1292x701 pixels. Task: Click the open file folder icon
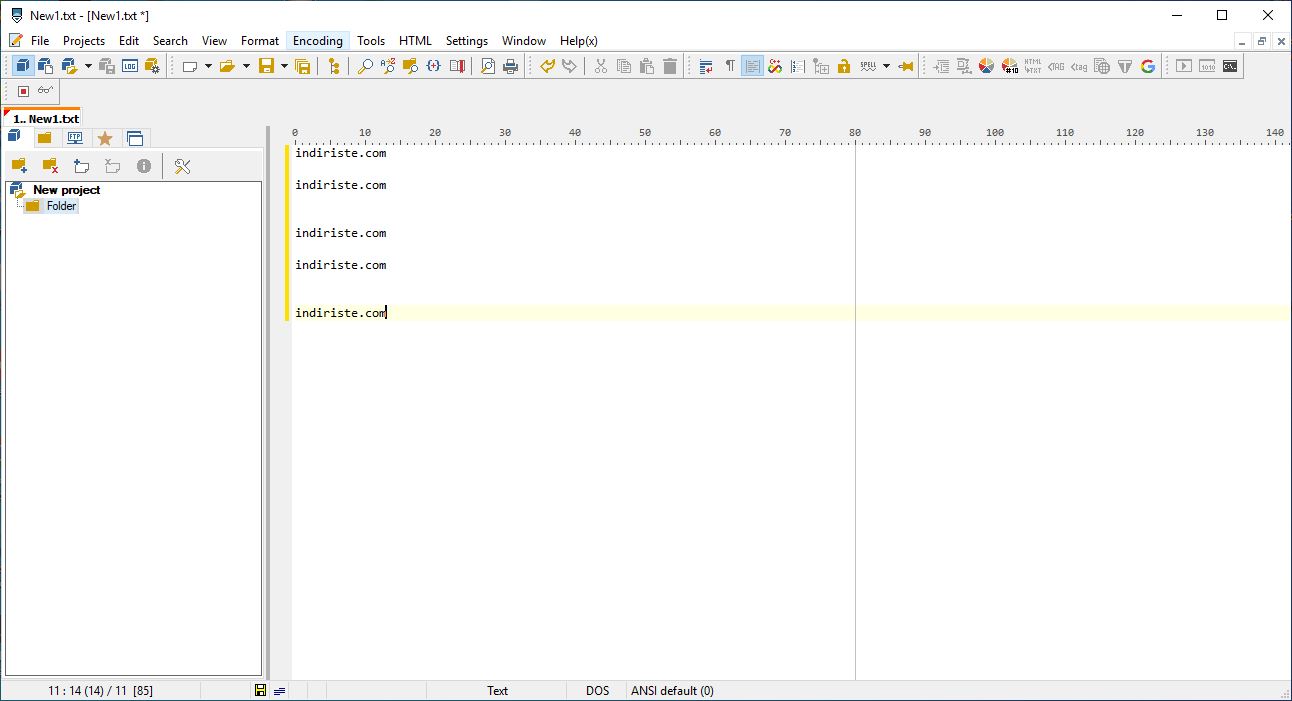coord(227,66)
